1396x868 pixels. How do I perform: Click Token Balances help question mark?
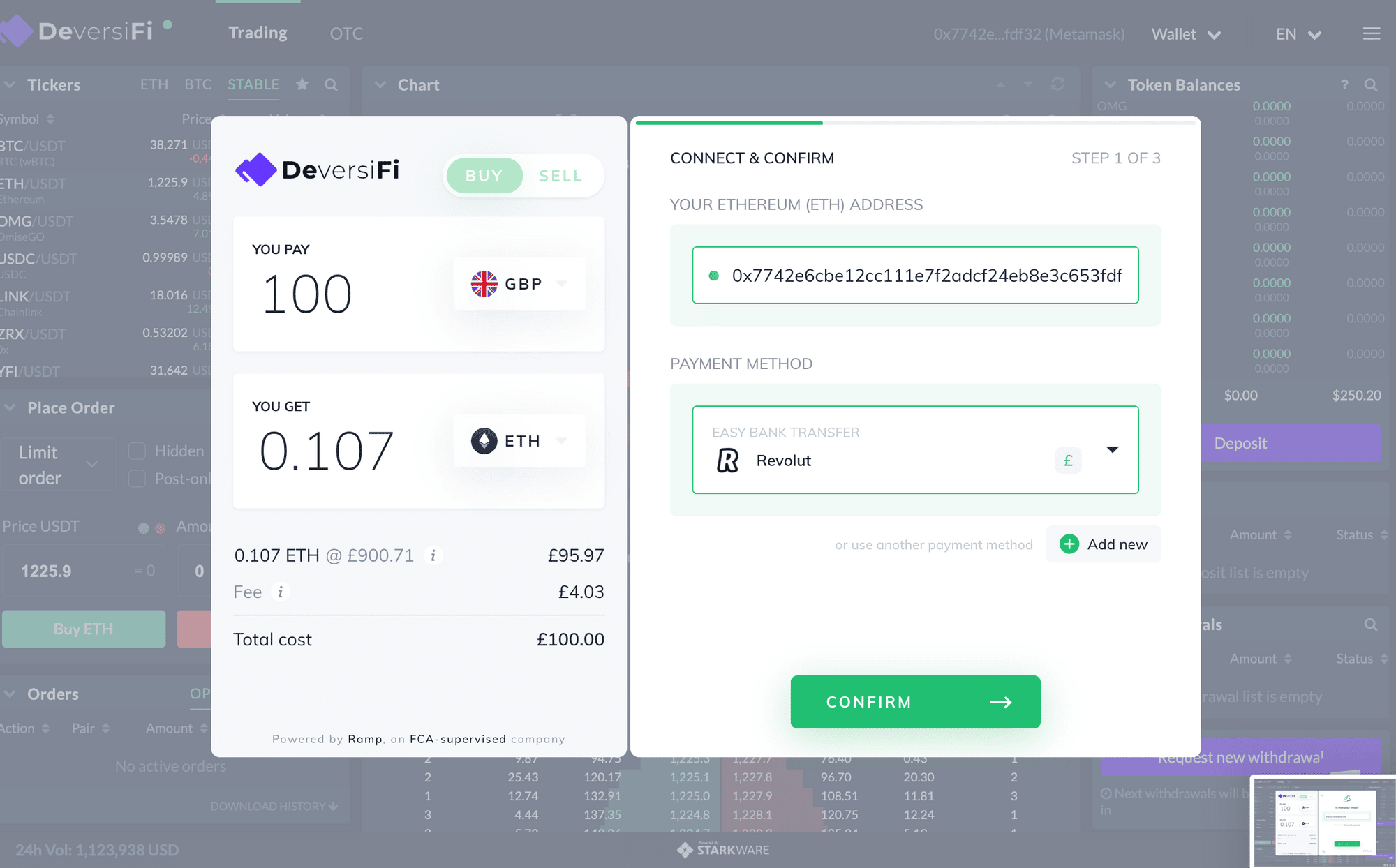(x=1344, y=85)
